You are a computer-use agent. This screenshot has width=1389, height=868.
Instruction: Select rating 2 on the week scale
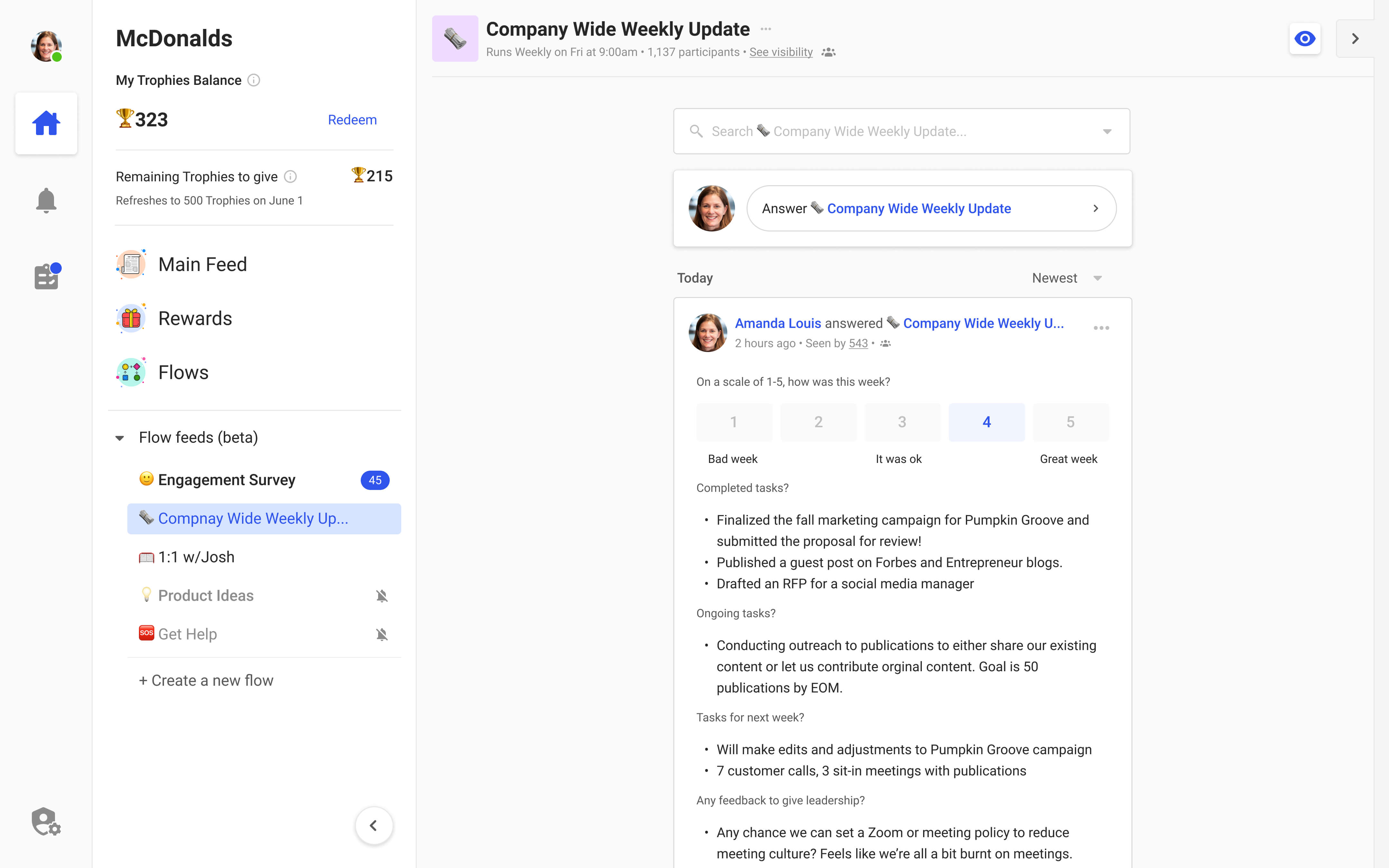click(x=819, y=422)
